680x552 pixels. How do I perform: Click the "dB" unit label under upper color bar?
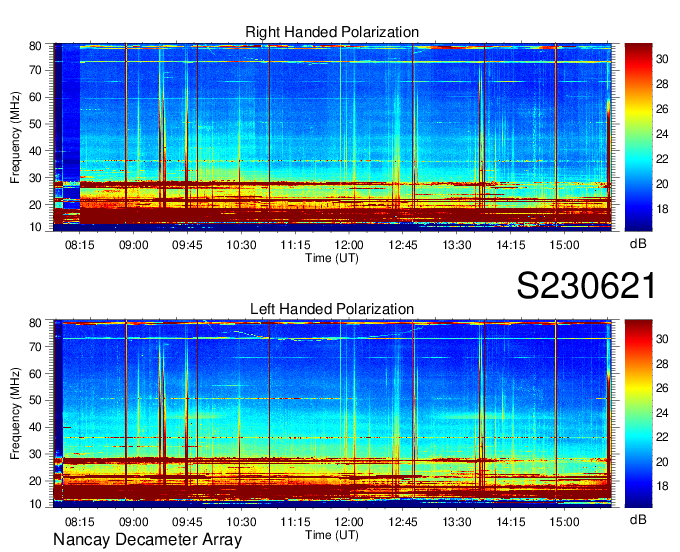pyautogui.click(x=638, y=243)
